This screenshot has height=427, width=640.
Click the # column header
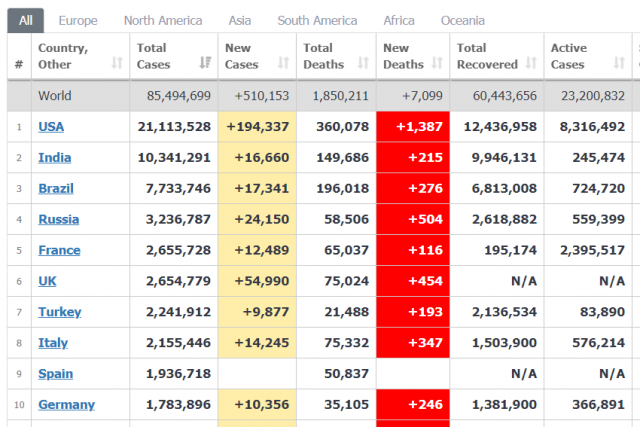click(19, 64)
